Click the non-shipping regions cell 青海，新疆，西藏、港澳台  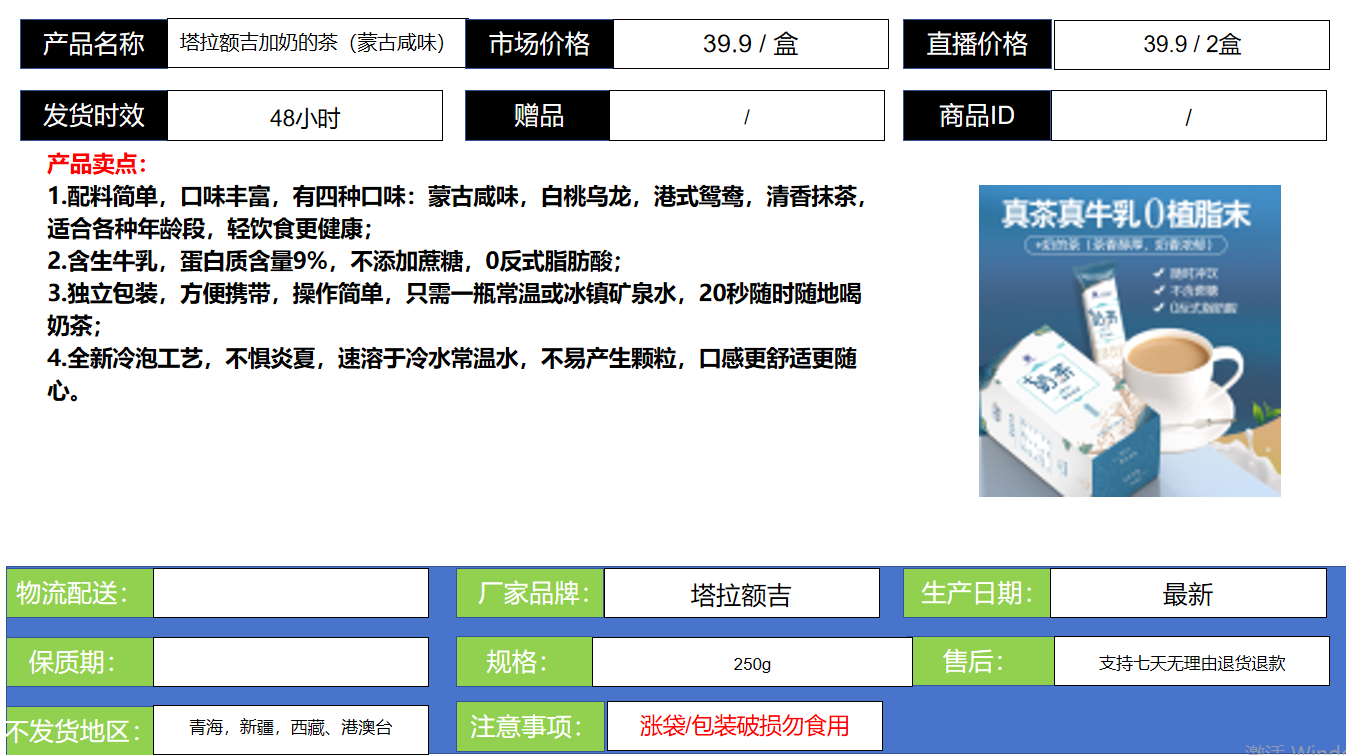tap(290, 728)
